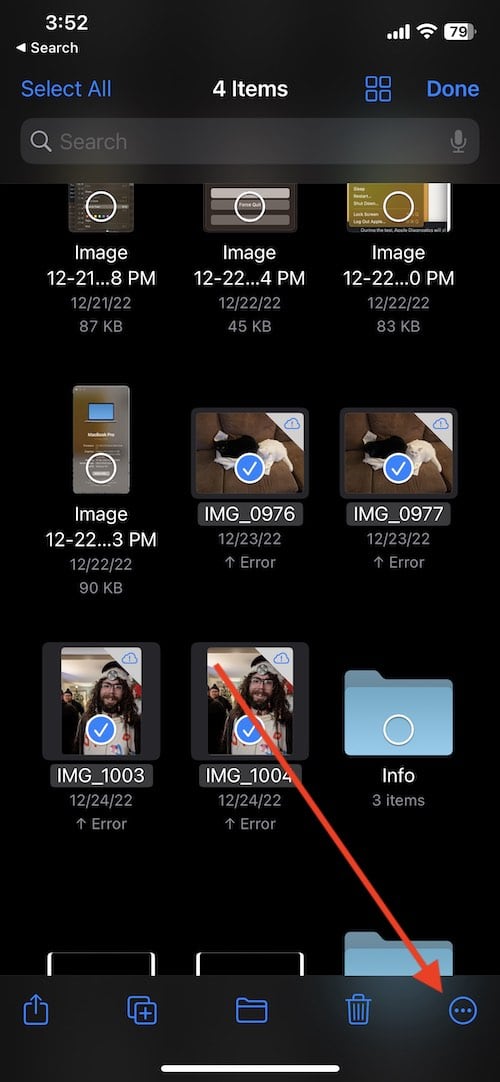Viewport: 500px width, 1082px height.
Task: Tap Done to finish selecting
Action: point(452,89)
